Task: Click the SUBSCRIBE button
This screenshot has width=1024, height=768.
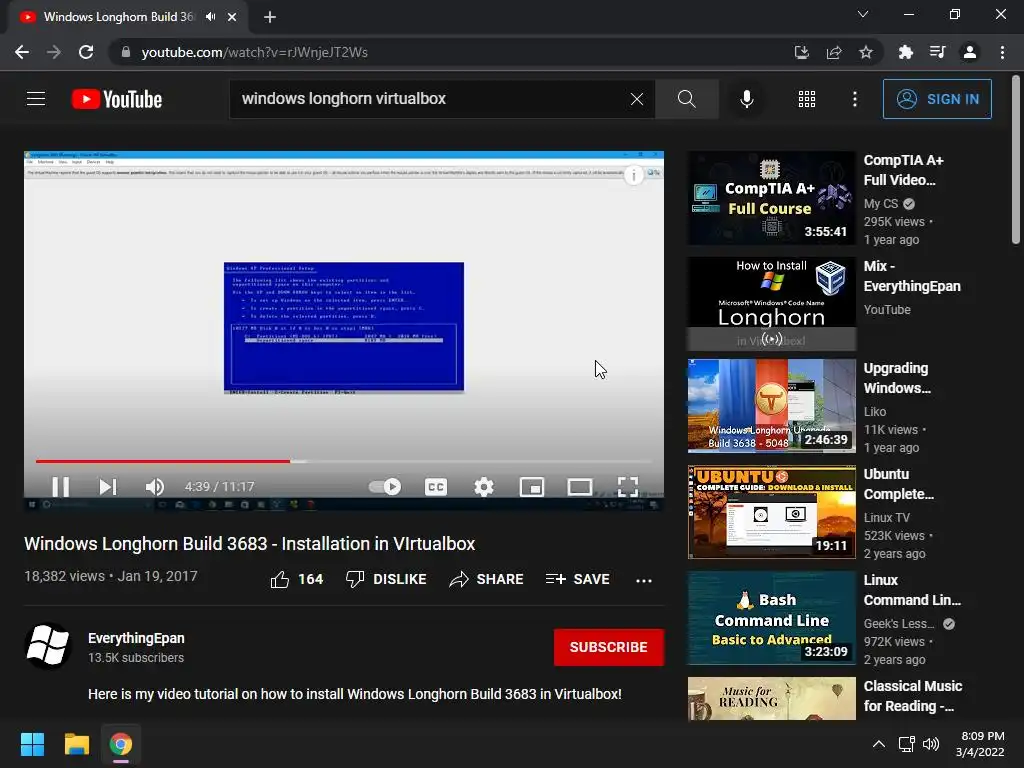Action: tap(609, 647)
